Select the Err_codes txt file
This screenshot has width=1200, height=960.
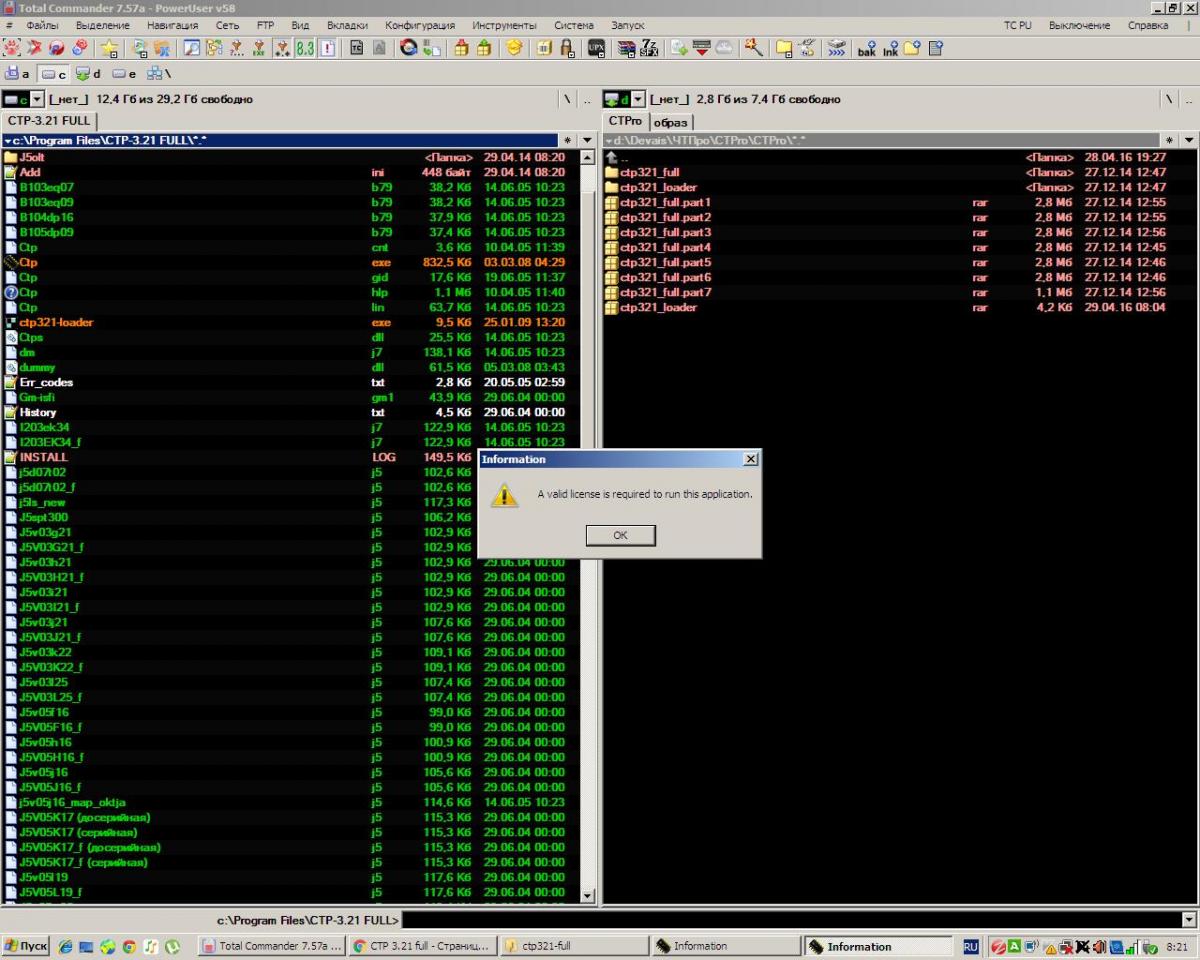(290, 382)
